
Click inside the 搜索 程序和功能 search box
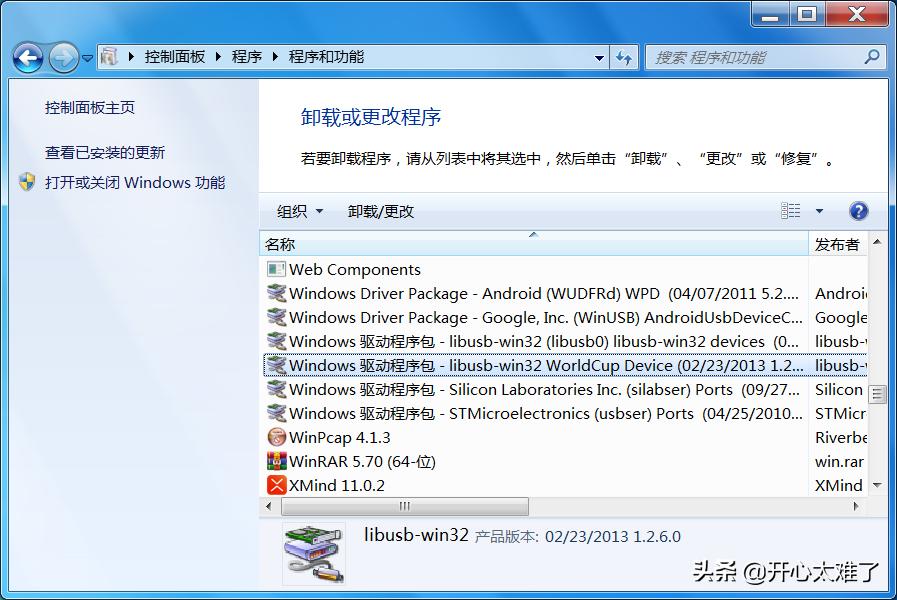click(760, 57)
